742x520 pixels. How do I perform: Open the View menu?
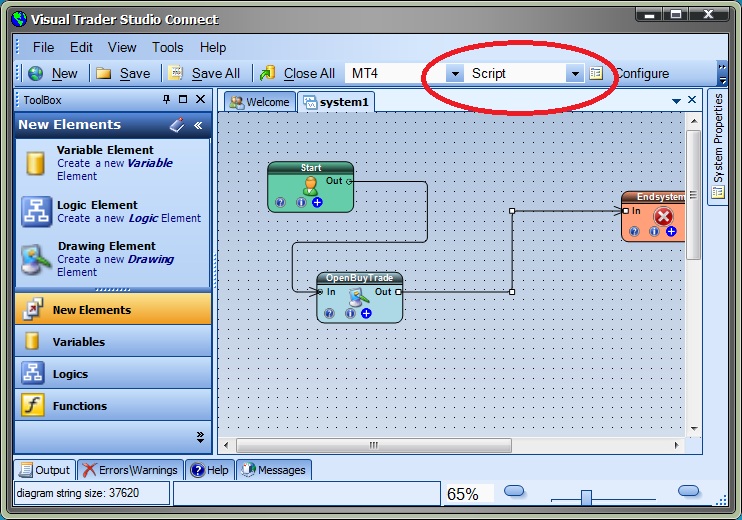[x=122, y=47]
